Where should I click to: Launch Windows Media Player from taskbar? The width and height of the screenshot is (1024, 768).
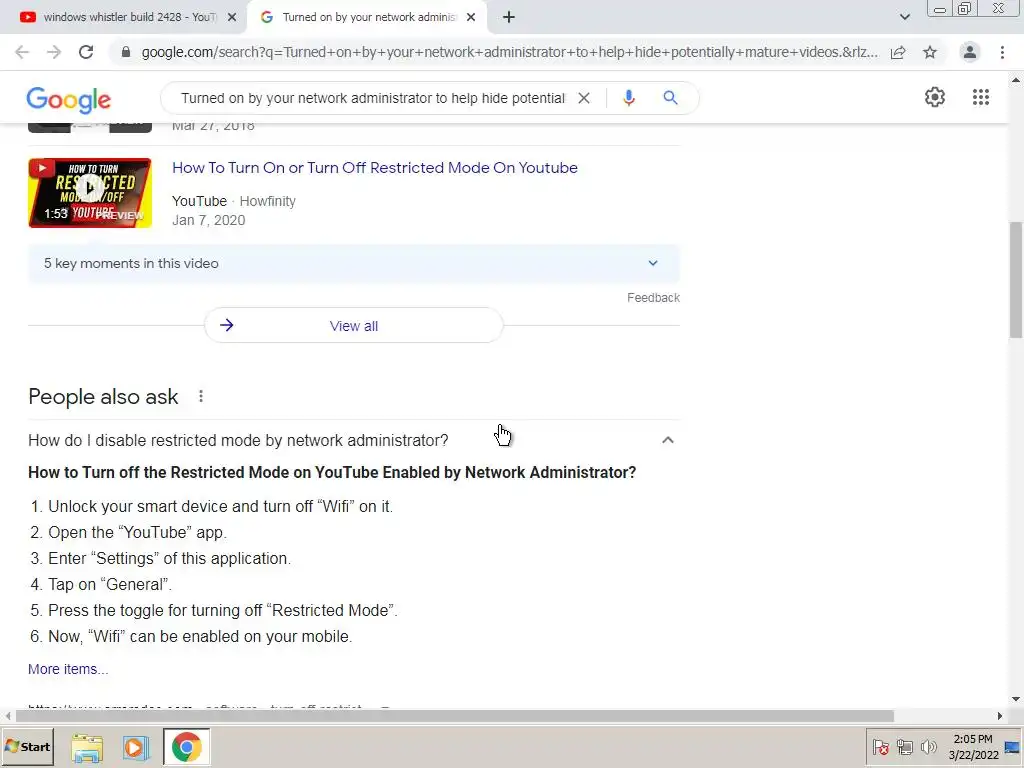tap(136, 748)
